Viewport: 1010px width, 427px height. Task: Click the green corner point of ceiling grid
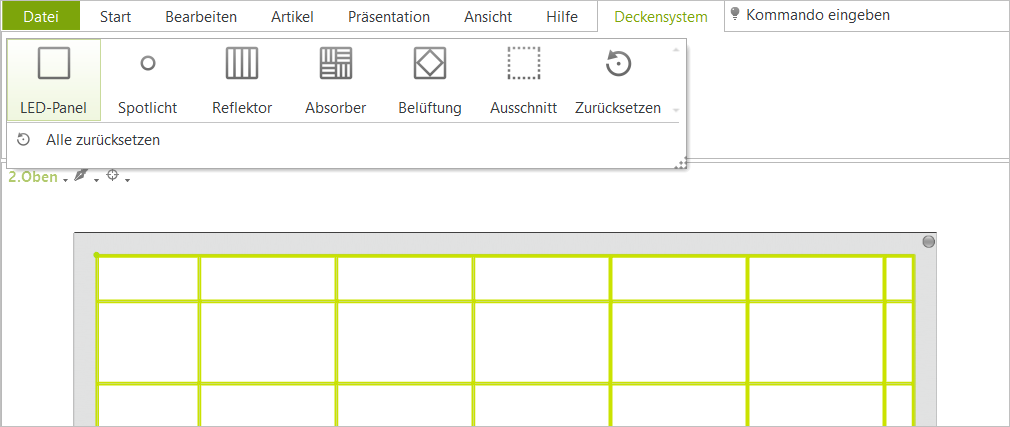pos(97,255)
